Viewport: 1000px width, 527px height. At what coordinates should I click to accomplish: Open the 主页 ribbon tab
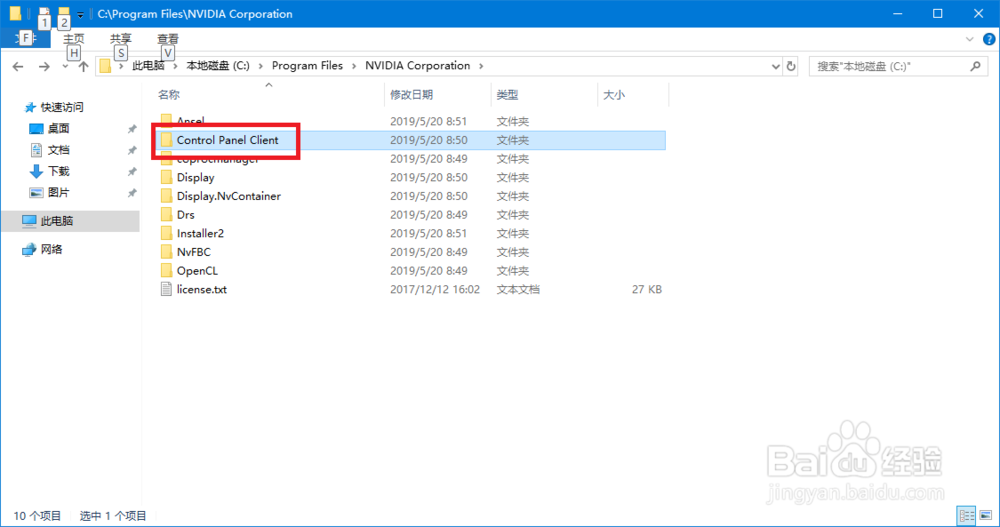(x=74, y=39)
